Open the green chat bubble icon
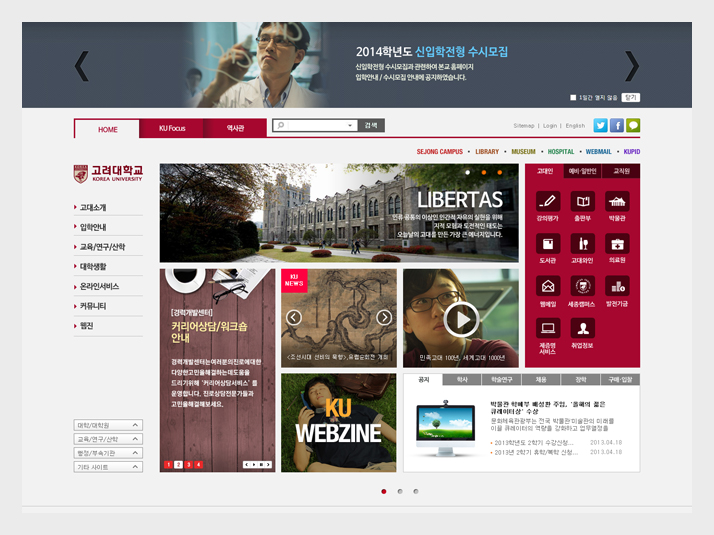This screenshot has width=714, height=535. click(x=633, y=125)
